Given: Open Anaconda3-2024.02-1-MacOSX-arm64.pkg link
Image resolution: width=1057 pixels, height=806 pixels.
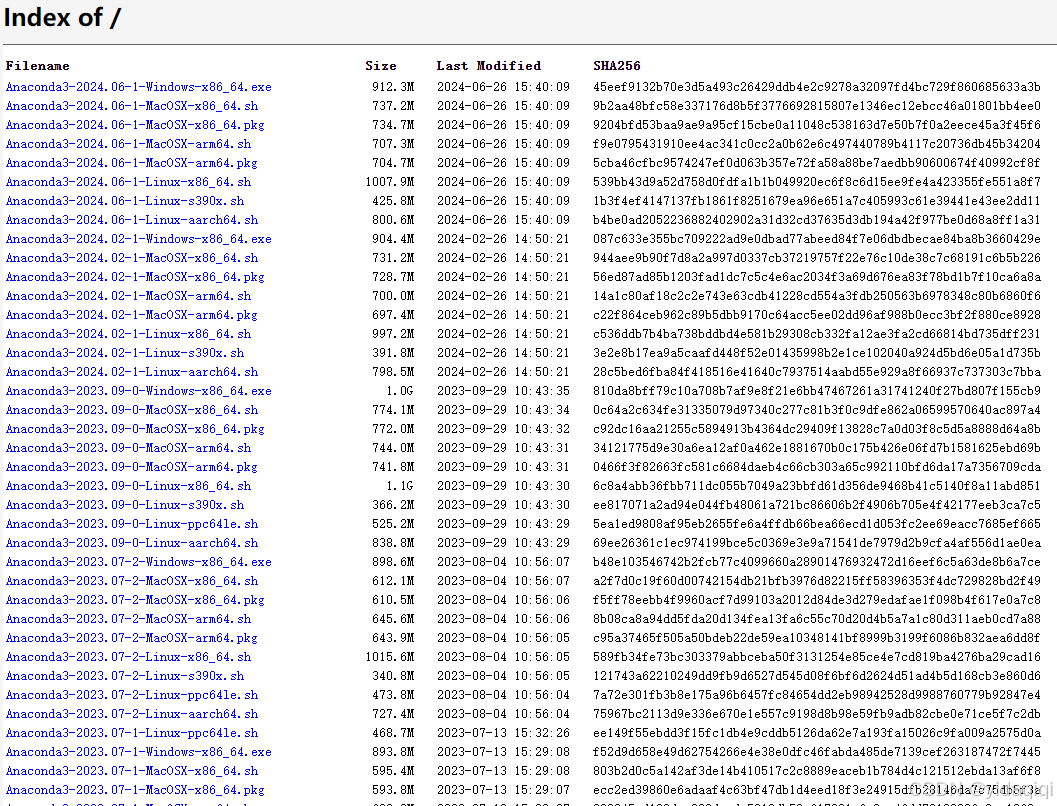Looking at the screenshot, I should 131,315.
